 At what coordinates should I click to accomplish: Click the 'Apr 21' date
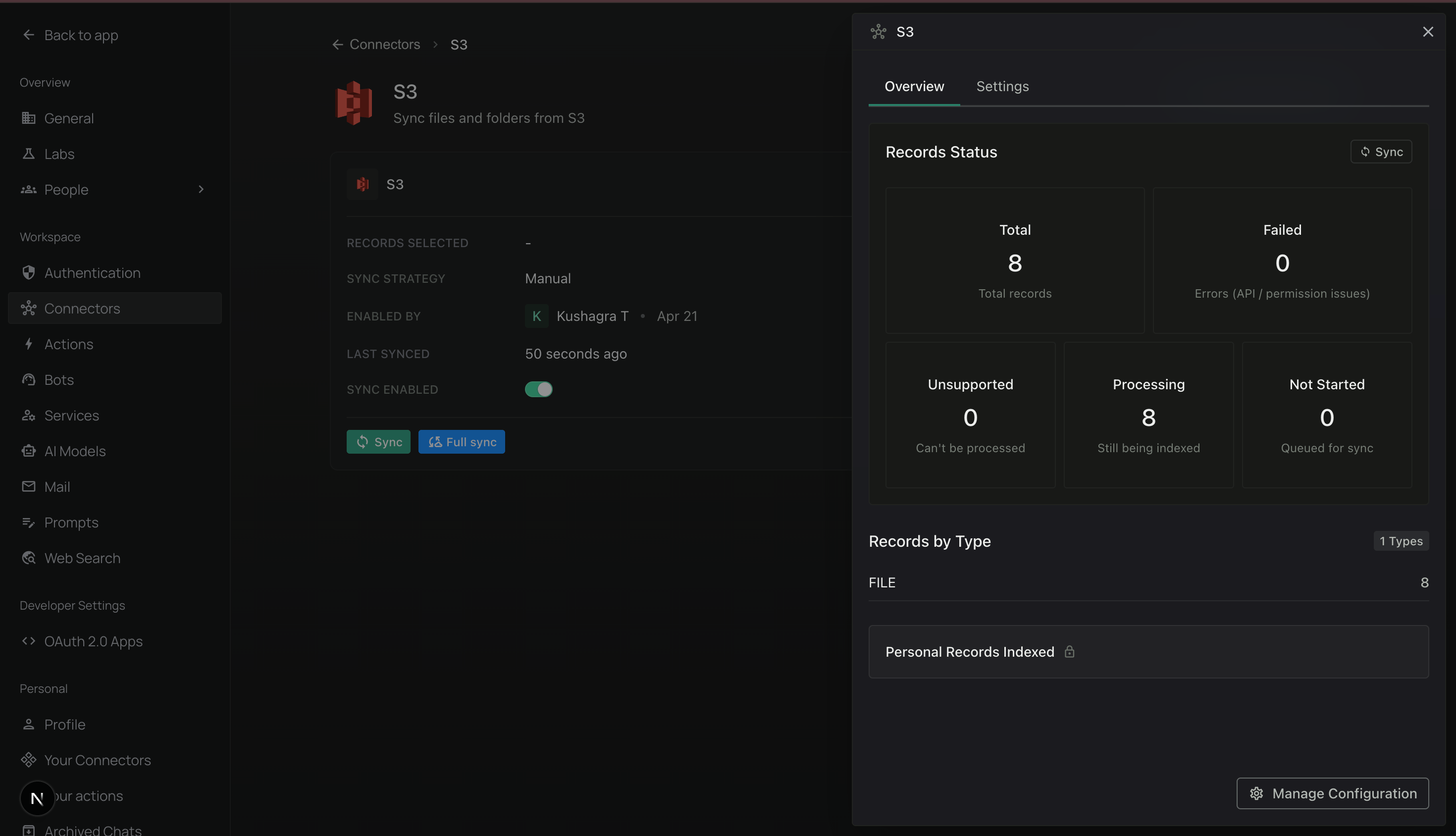click(x=677, y=316)
